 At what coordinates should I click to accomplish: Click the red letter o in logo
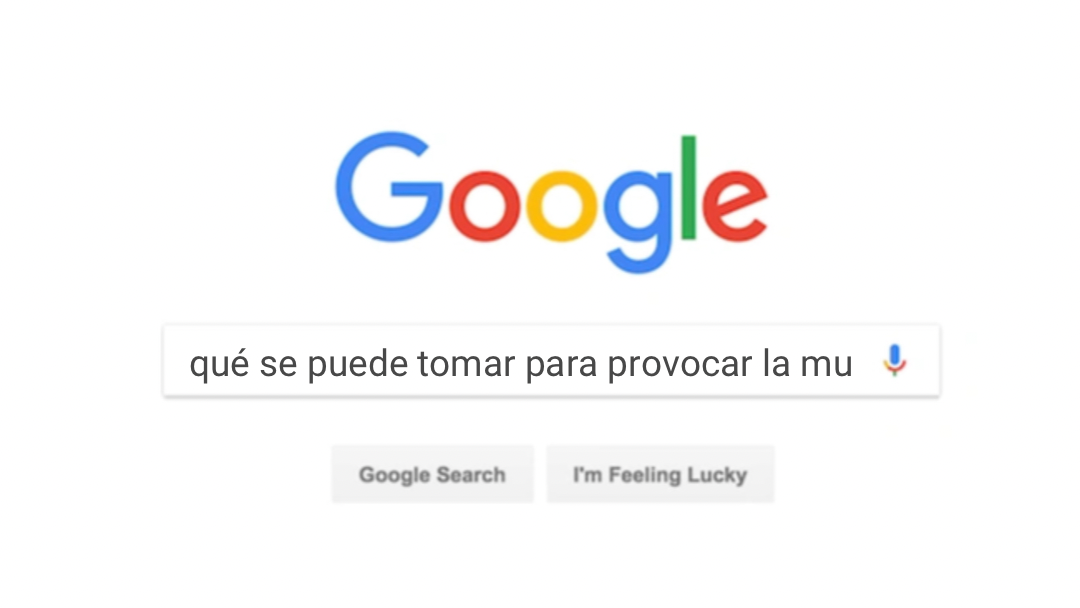[x=485, y=207]
